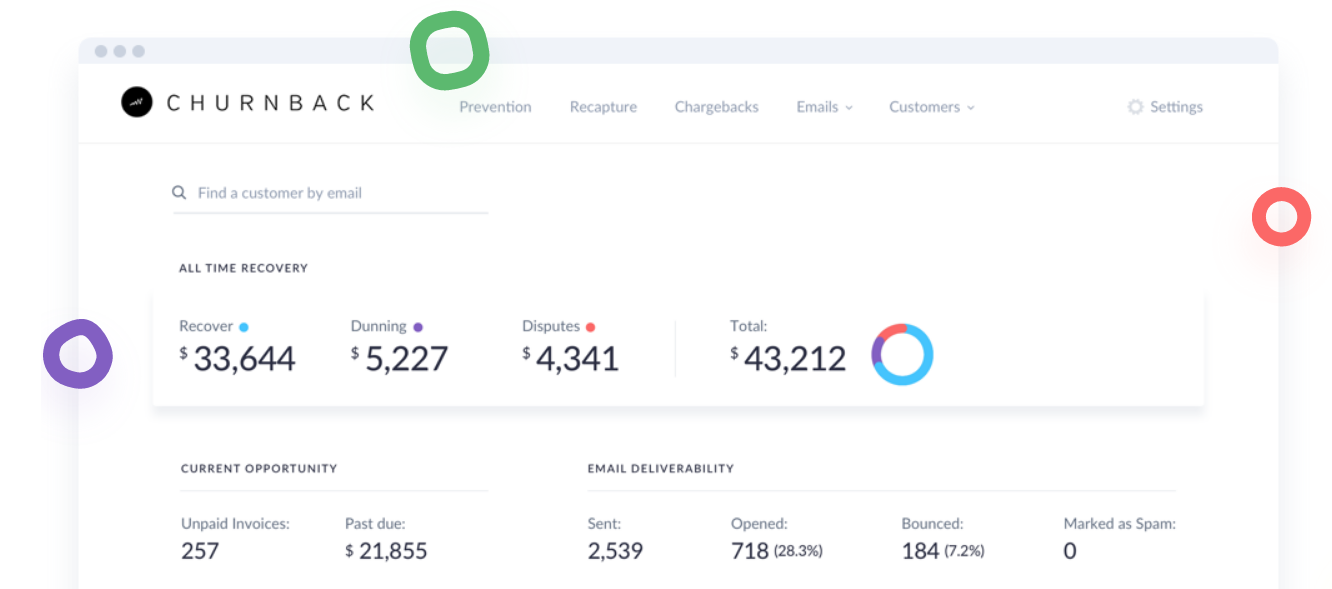Expand the Customers dropdown menu
This screenshot has width=1332, height=589.
[x=932, y=107]
